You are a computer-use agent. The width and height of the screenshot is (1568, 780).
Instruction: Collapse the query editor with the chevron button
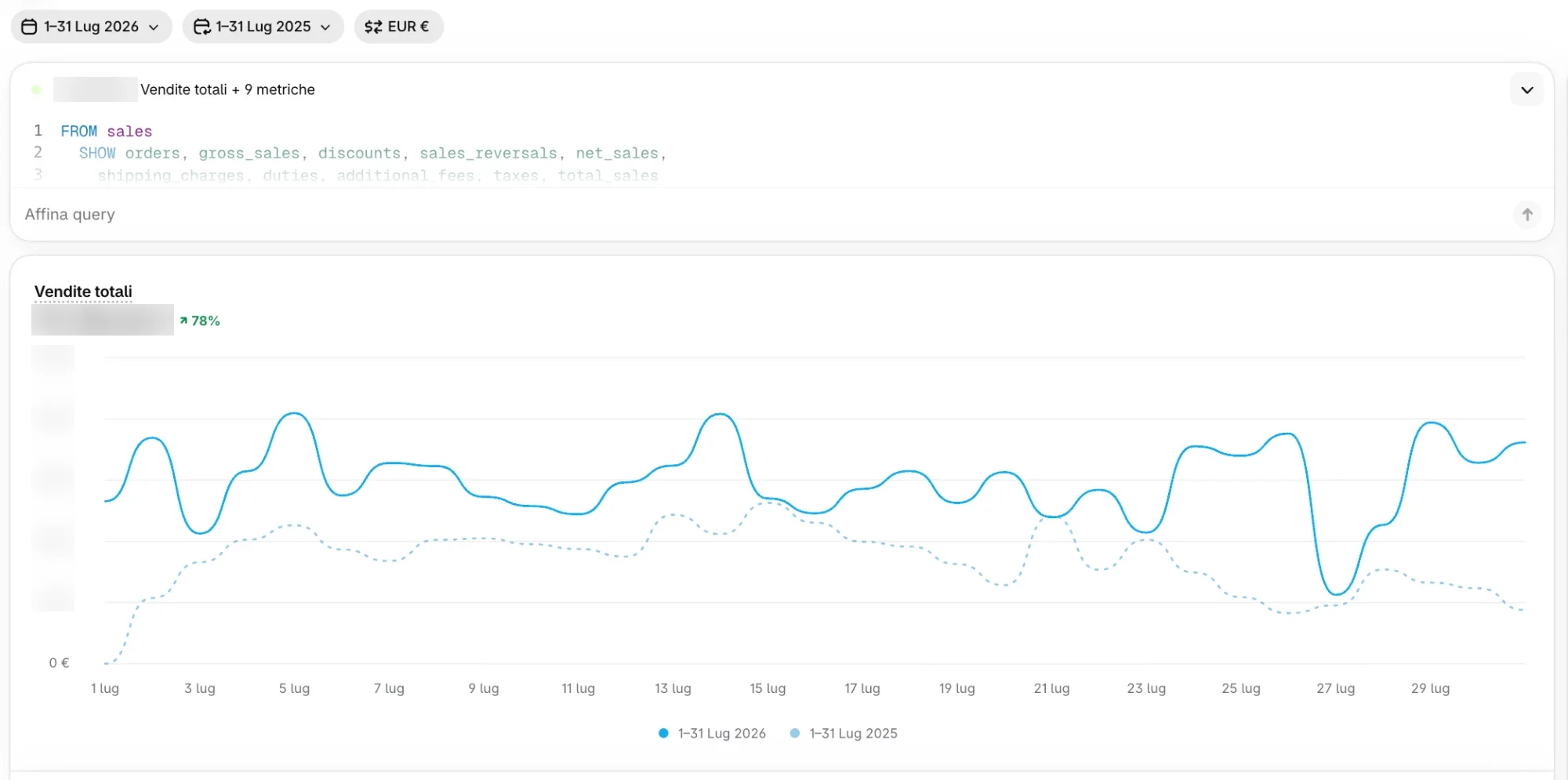pyautogui.click(x=1526, y=89)
